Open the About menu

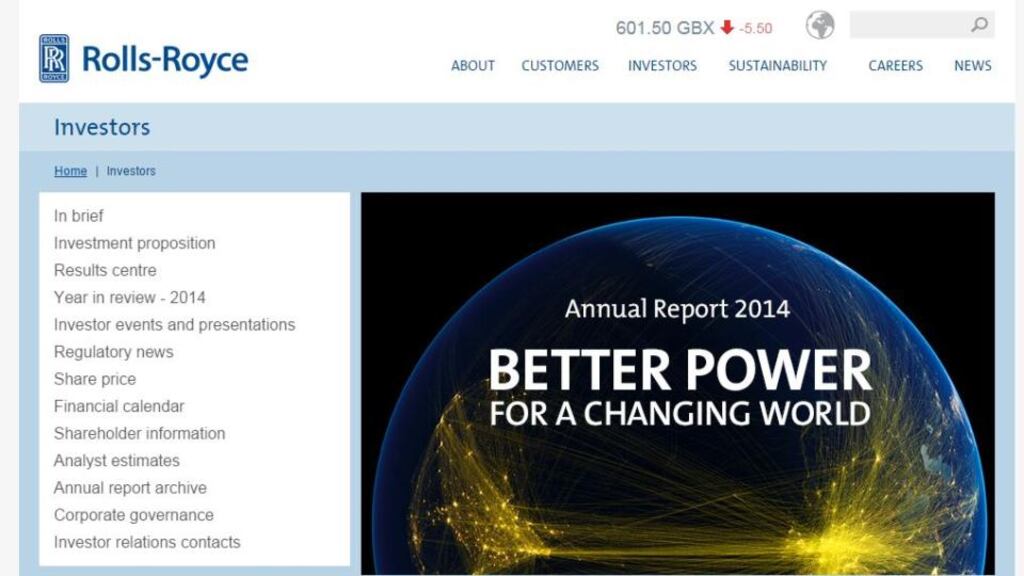pos(473,66)
